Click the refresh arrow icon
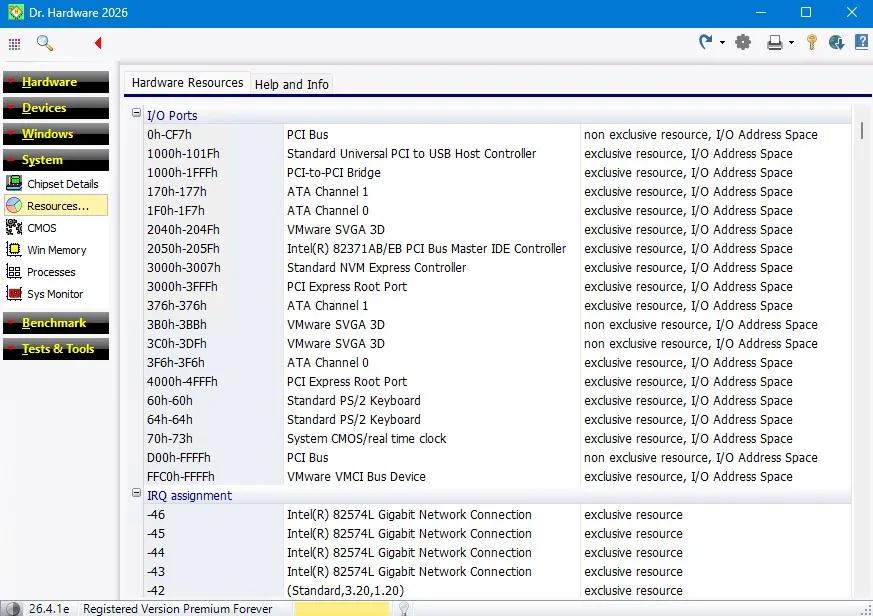Image resolution: width=873 pixels, height=616 pixels. click(x=705, y=42)
